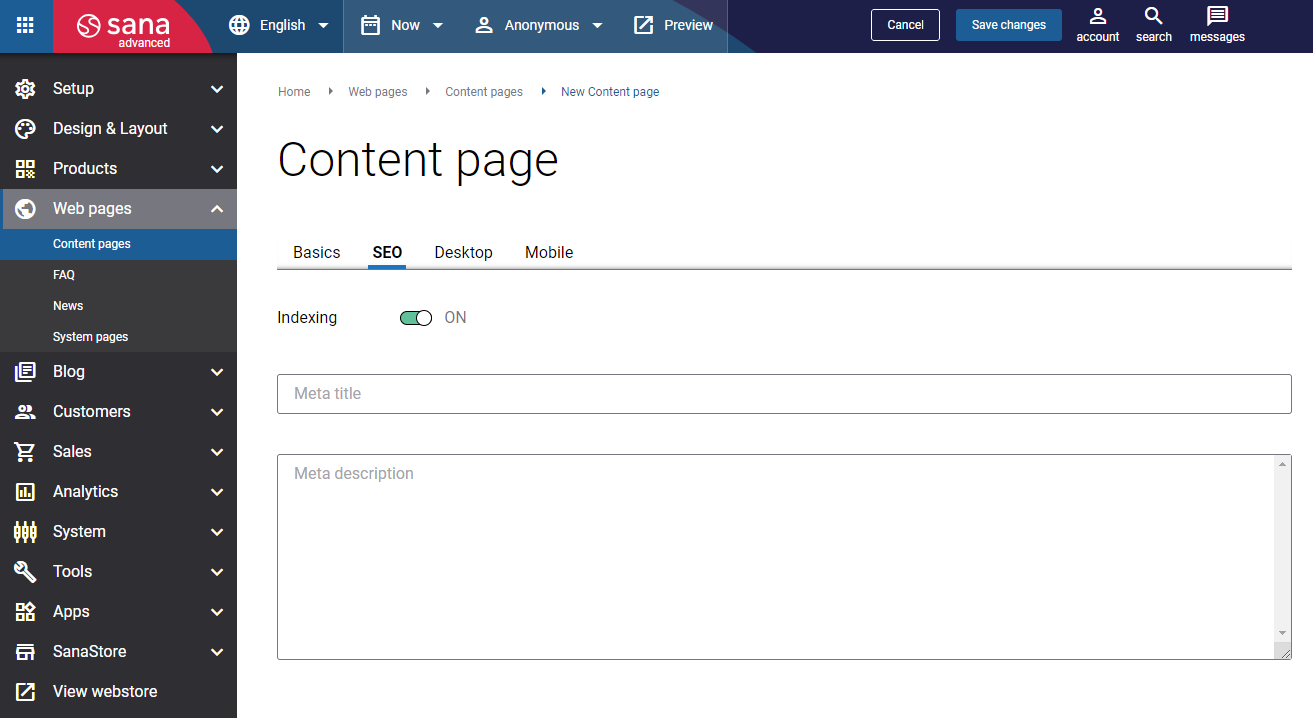Expand the Analytics chevron

217,492
